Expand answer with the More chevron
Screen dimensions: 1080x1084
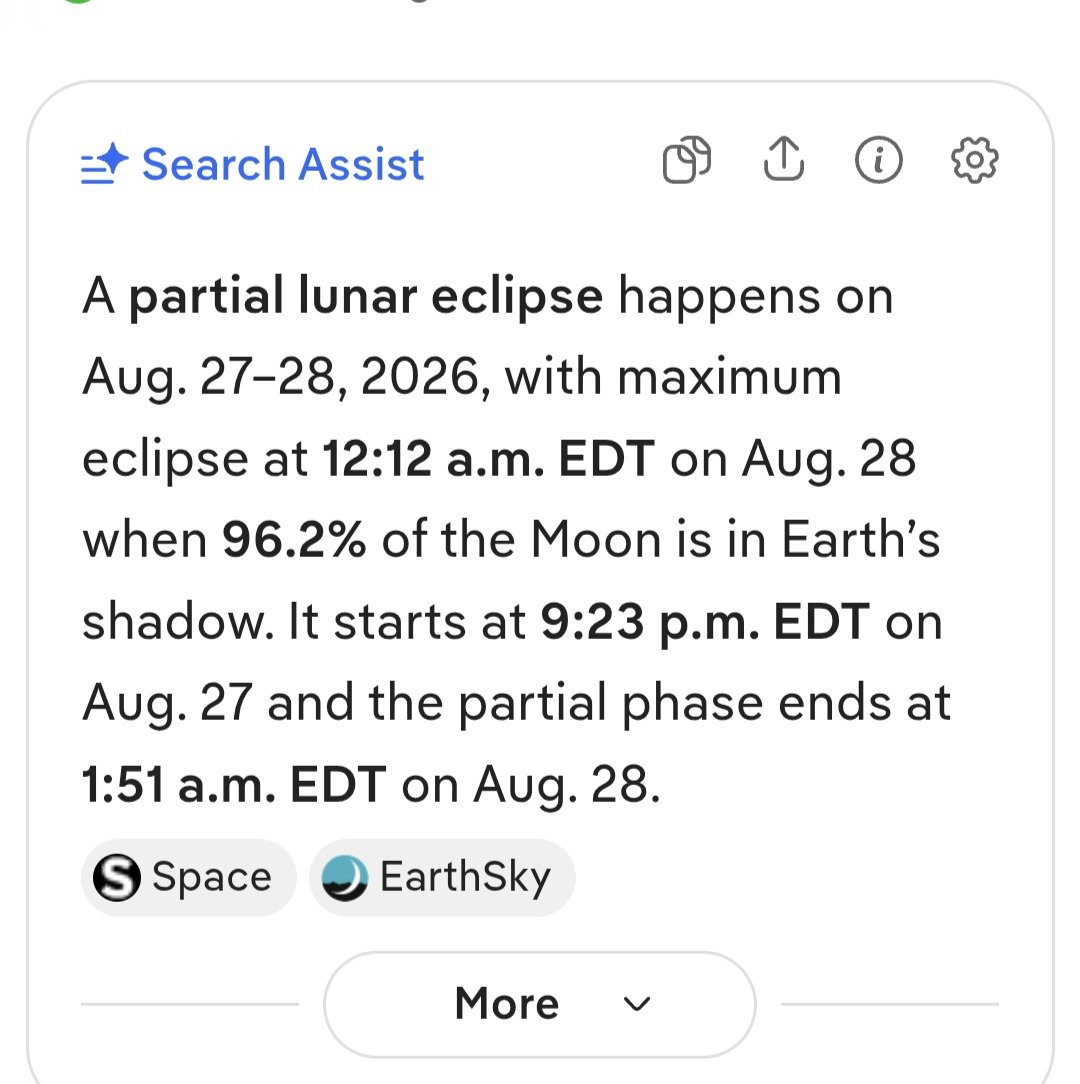pos(636,1004)
